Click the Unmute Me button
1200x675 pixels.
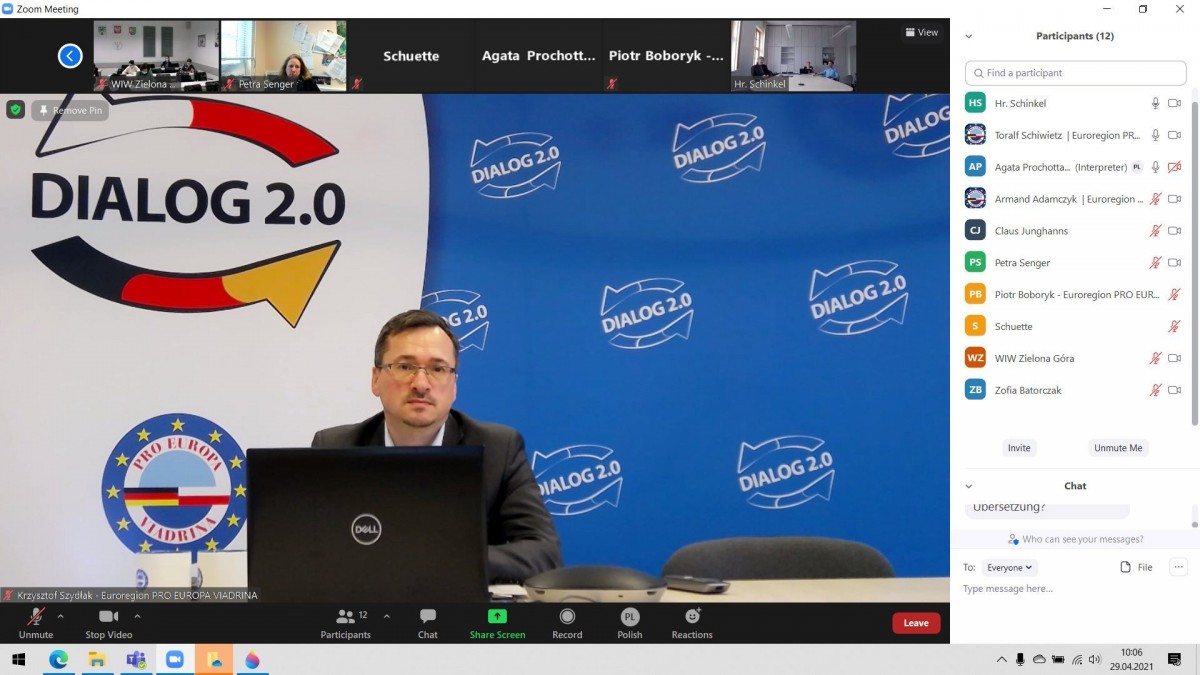[1118, 448]
